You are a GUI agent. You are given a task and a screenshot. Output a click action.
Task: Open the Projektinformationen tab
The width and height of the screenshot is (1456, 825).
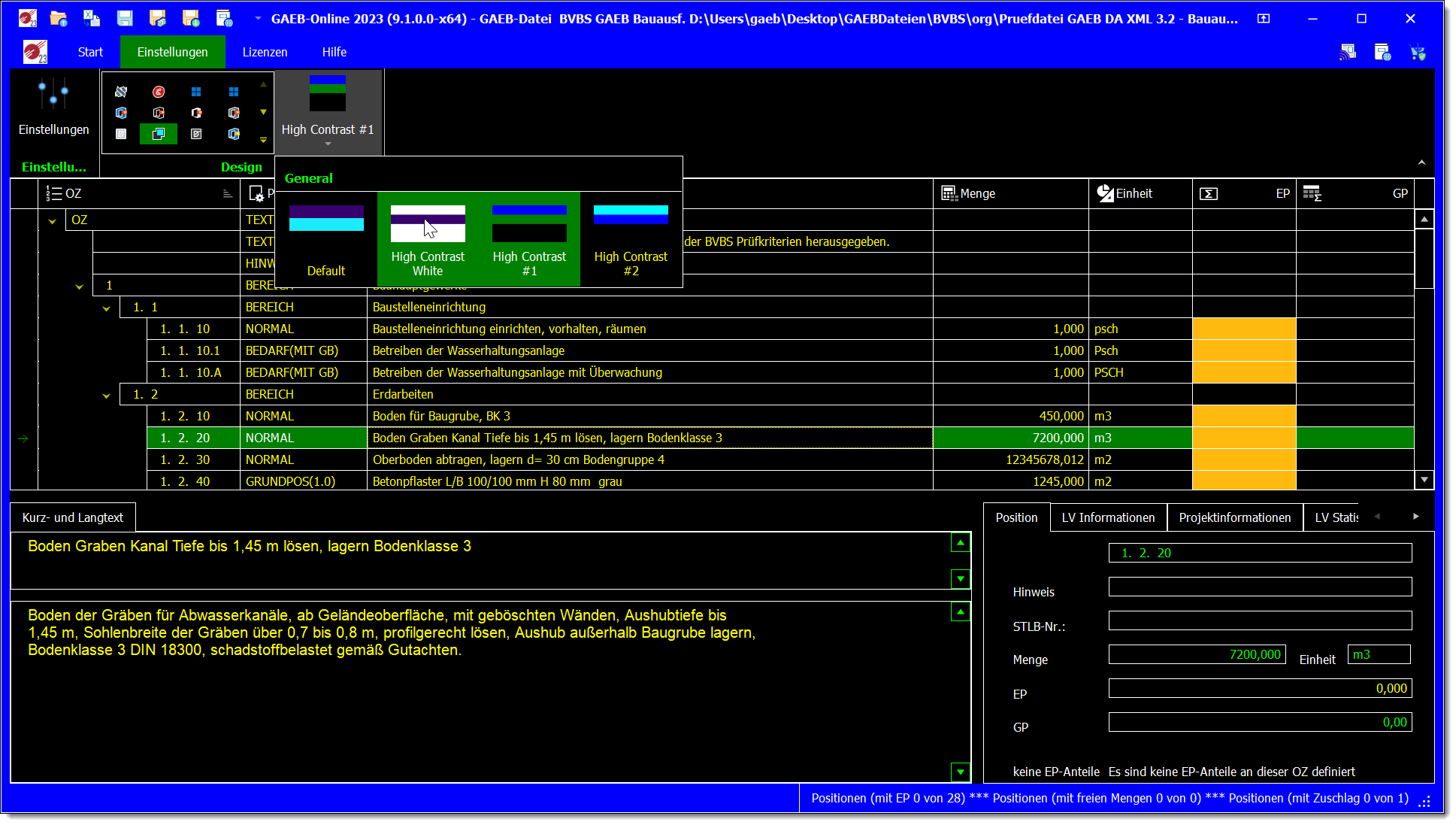[1234, 517]
